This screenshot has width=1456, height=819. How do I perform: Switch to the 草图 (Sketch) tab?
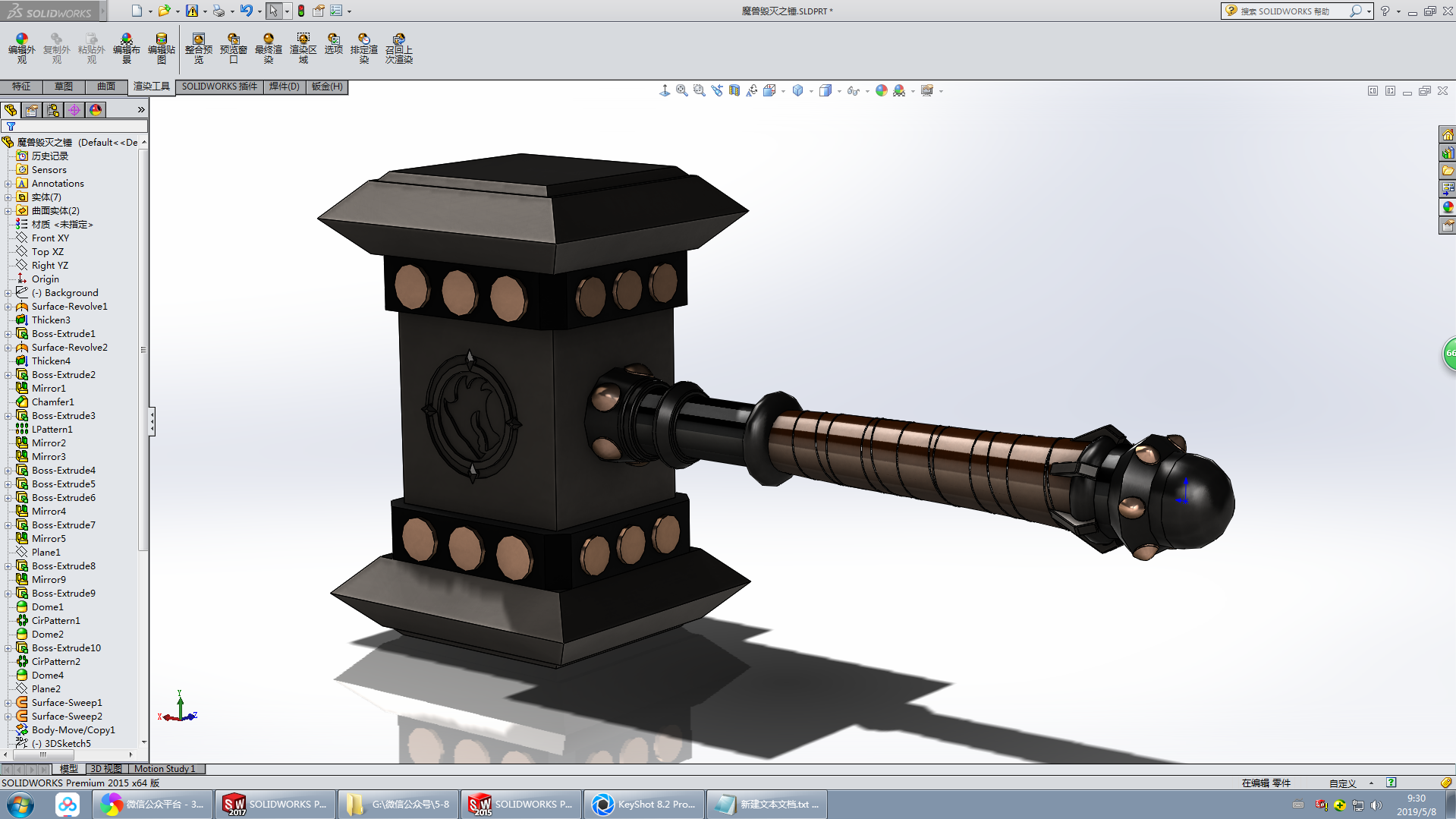tap(64, 87)
